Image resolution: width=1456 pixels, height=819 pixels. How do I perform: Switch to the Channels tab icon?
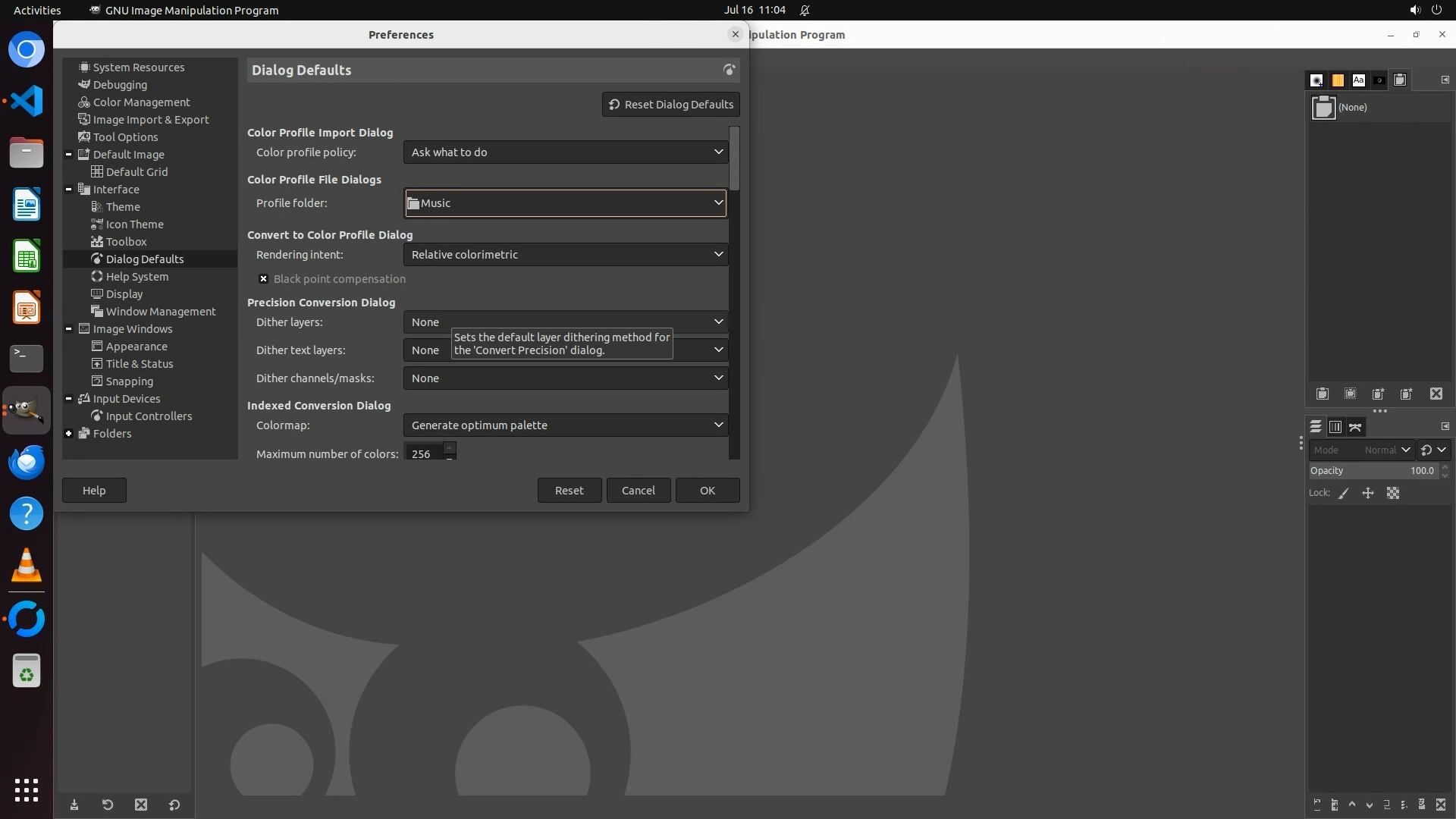1335,427
